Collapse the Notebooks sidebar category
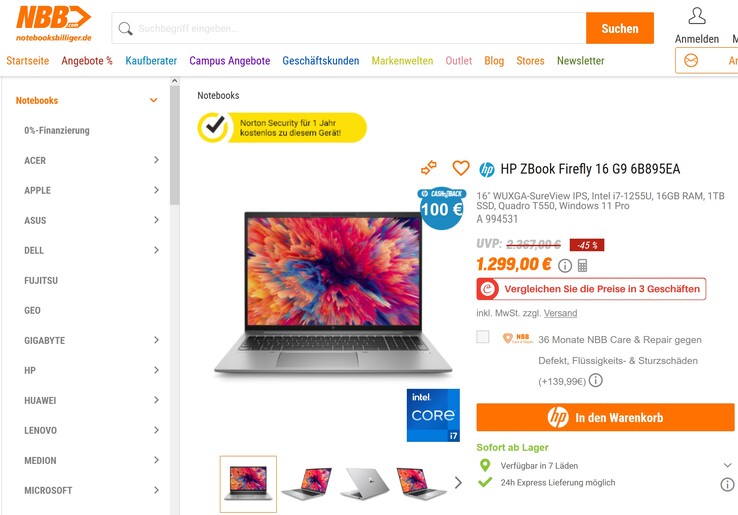Screen dimensions: 738x515 tap(153, 100)
